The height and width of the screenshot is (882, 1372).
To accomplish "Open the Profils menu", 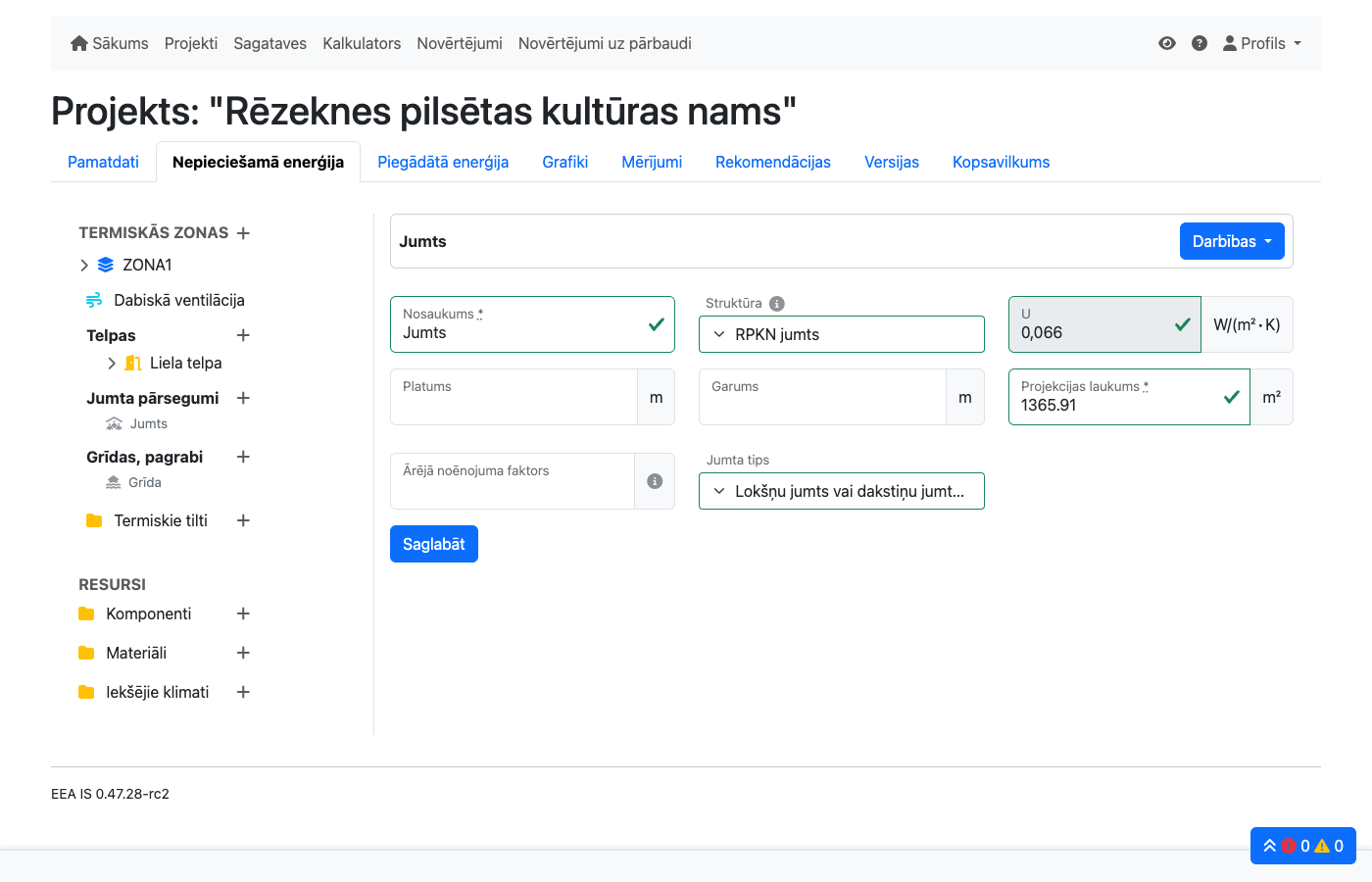I will 1262,43.
